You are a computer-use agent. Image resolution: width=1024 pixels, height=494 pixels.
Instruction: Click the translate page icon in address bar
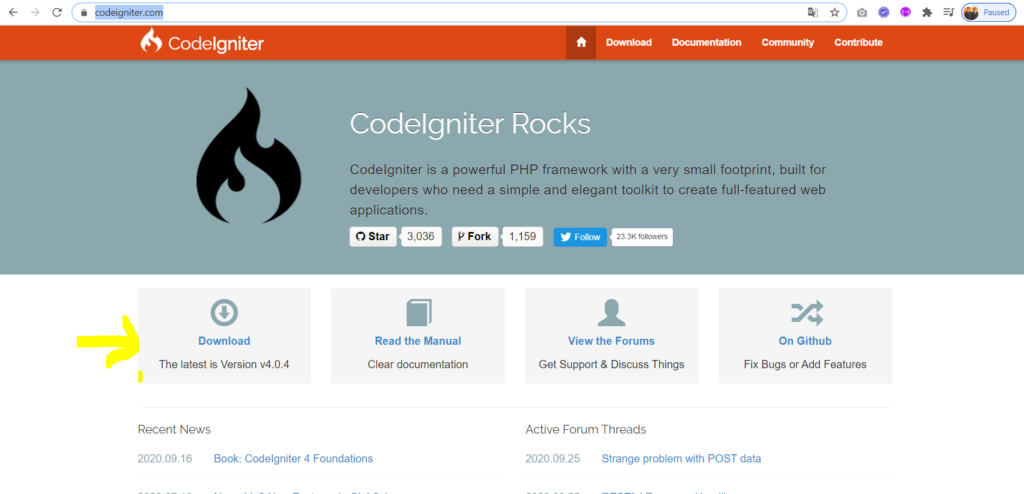[x=813, y=13]
